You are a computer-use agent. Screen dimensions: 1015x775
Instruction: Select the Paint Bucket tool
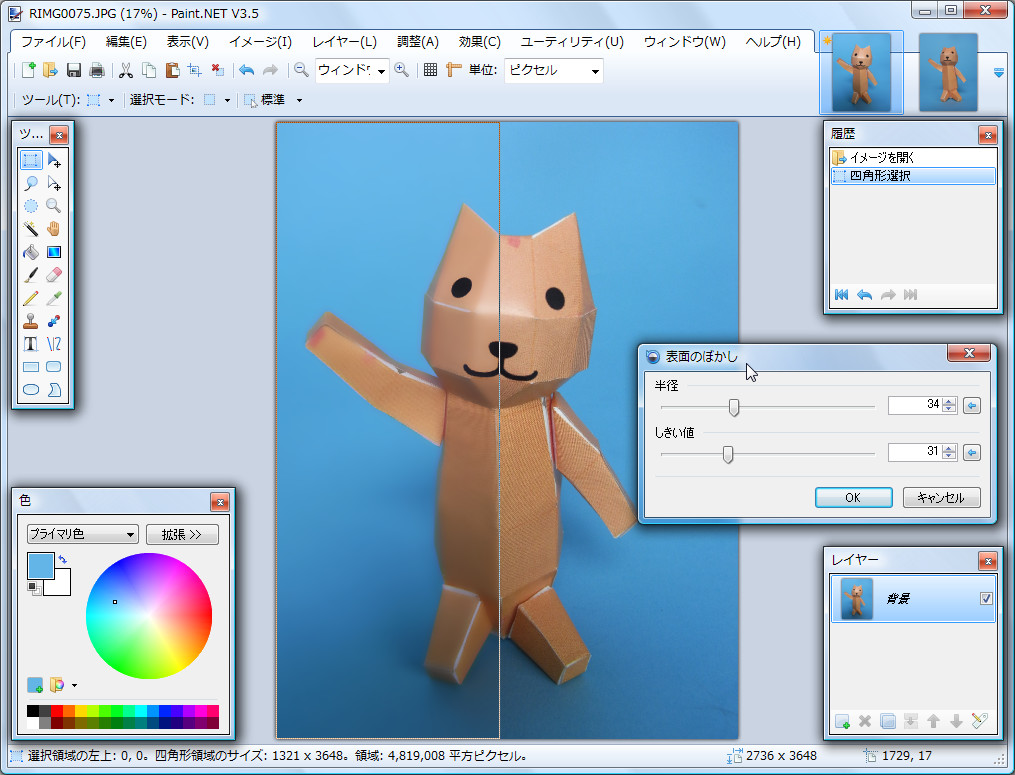click(31, 252)
